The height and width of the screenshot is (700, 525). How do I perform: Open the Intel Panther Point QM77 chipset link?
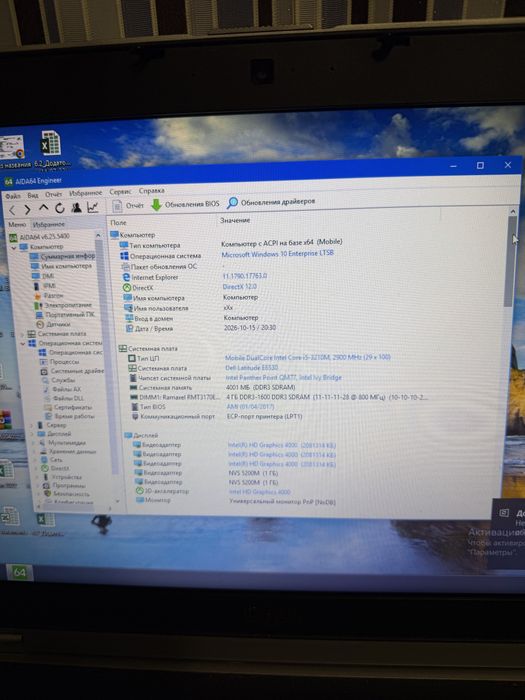tap(283, 377)
